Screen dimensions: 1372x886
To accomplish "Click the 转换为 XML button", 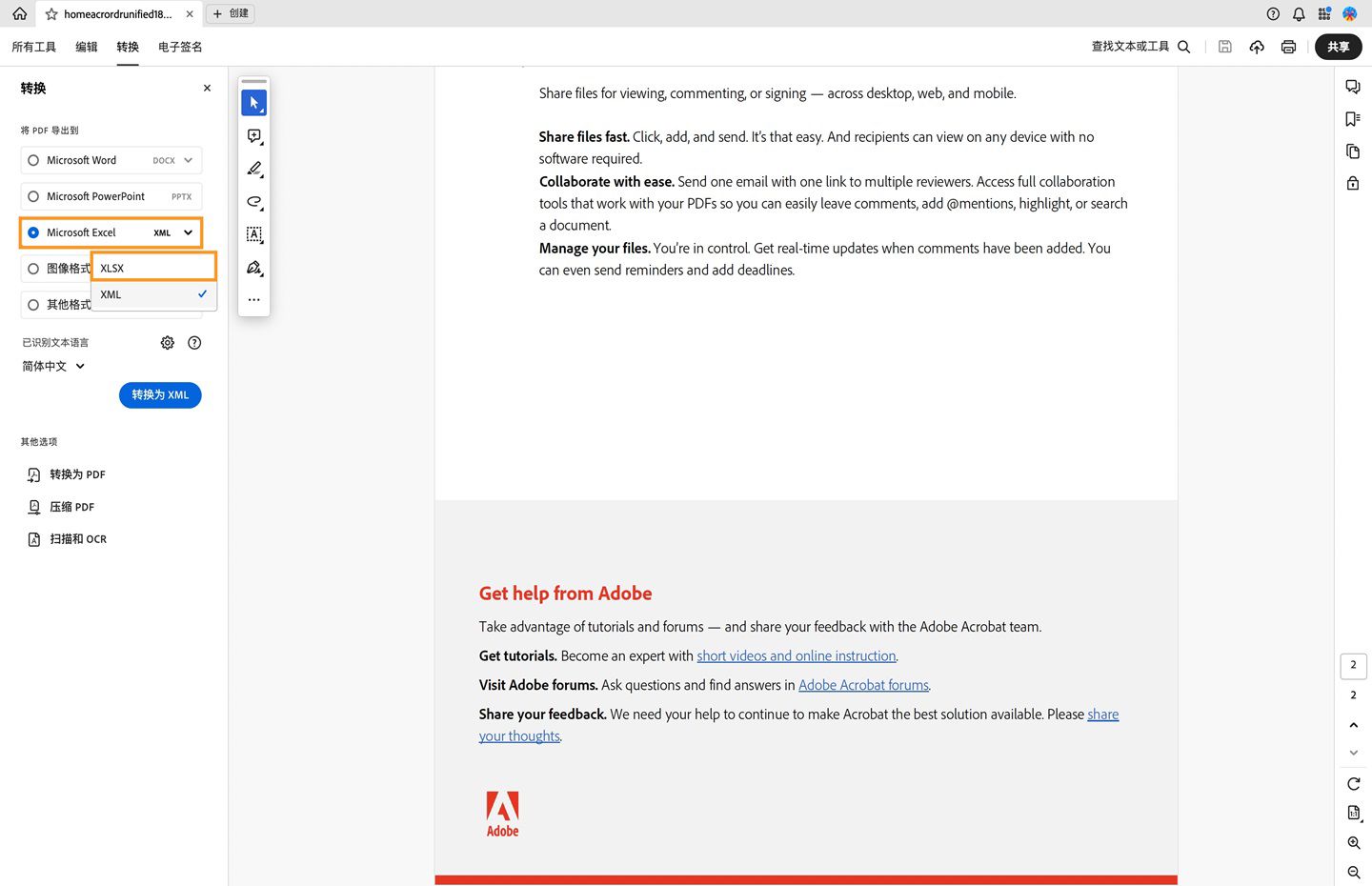I will coord(160,395).
